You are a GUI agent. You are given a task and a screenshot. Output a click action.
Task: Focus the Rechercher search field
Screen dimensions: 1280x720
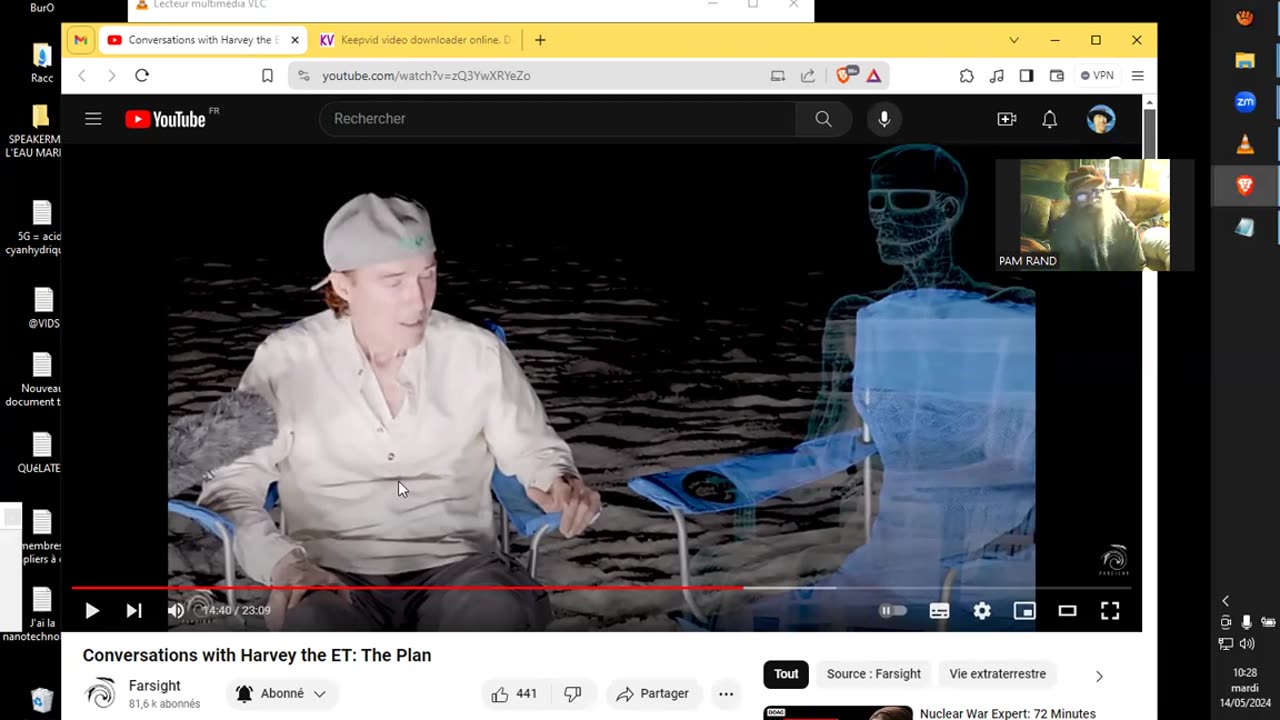tap(558, 119)
